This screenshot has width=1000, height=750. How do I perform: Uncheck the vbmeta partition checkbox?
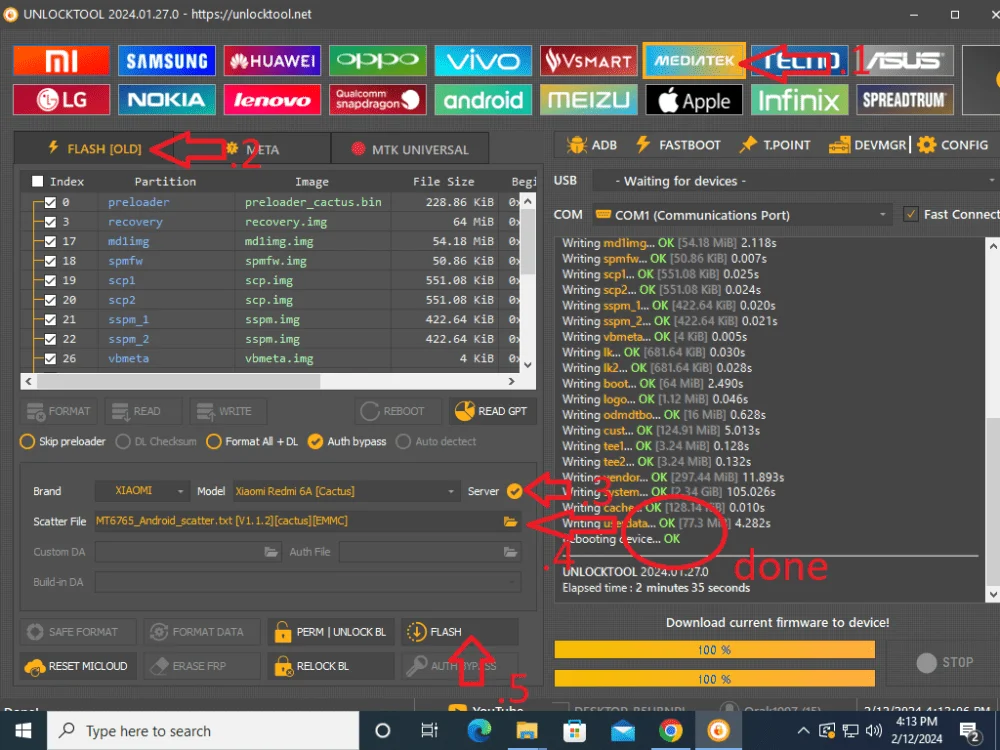pos(50,359)
